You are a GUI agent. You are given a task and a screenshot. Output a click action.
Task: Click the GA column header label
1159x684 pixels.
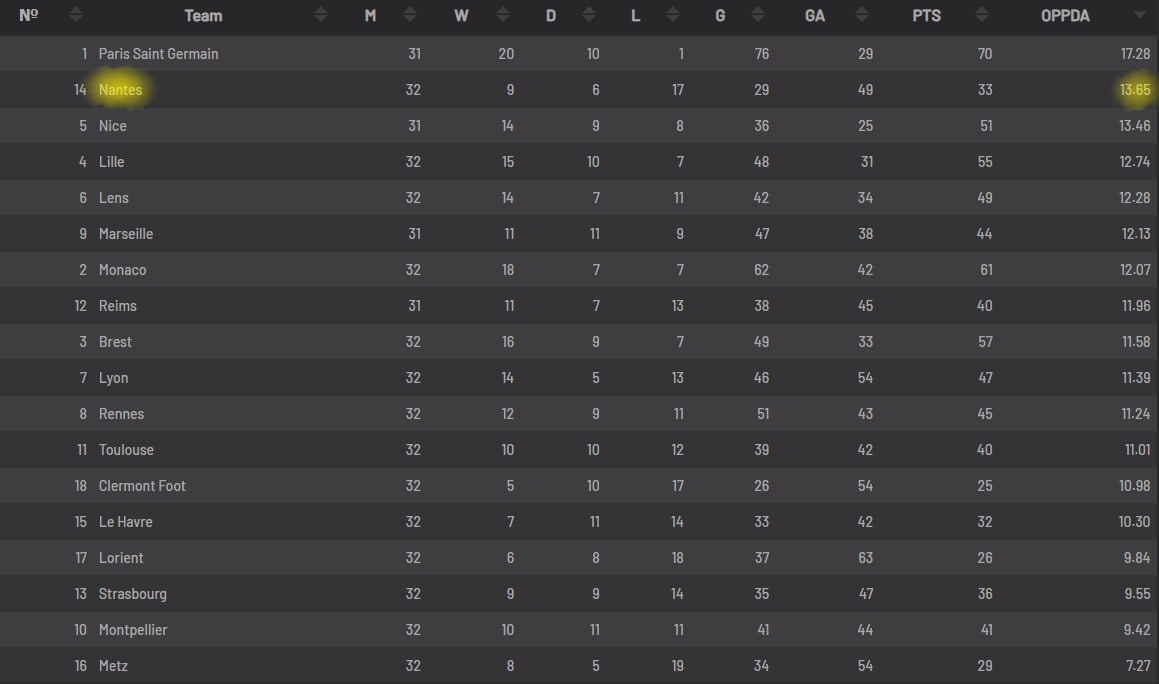pyautogui.click(x=815, y=16)
